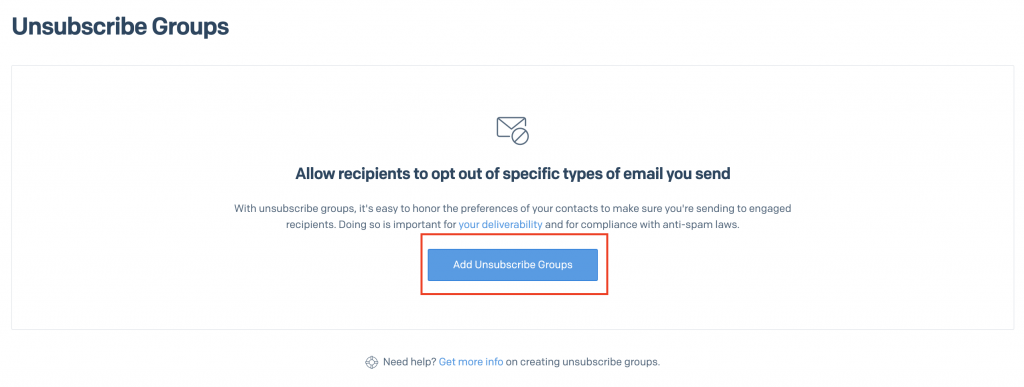Select the circle-slash symbol on the envelope icon

click(520, 136)
